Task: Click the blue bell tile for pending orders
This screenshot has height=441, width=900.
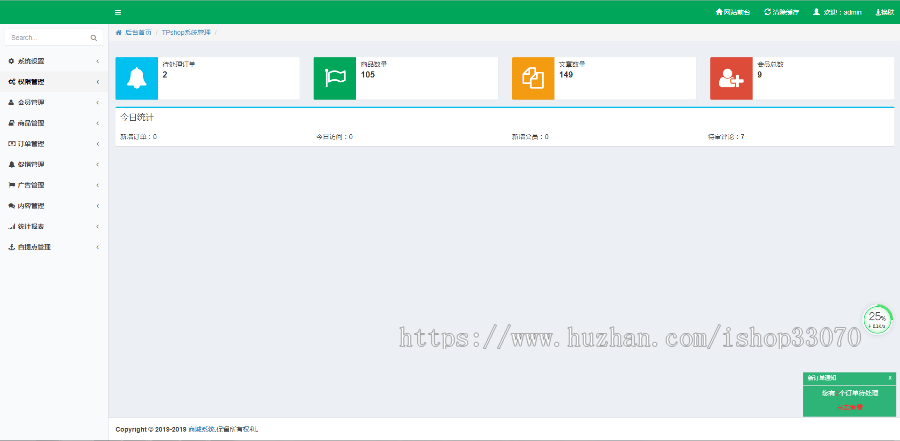Action: point(137,78)
